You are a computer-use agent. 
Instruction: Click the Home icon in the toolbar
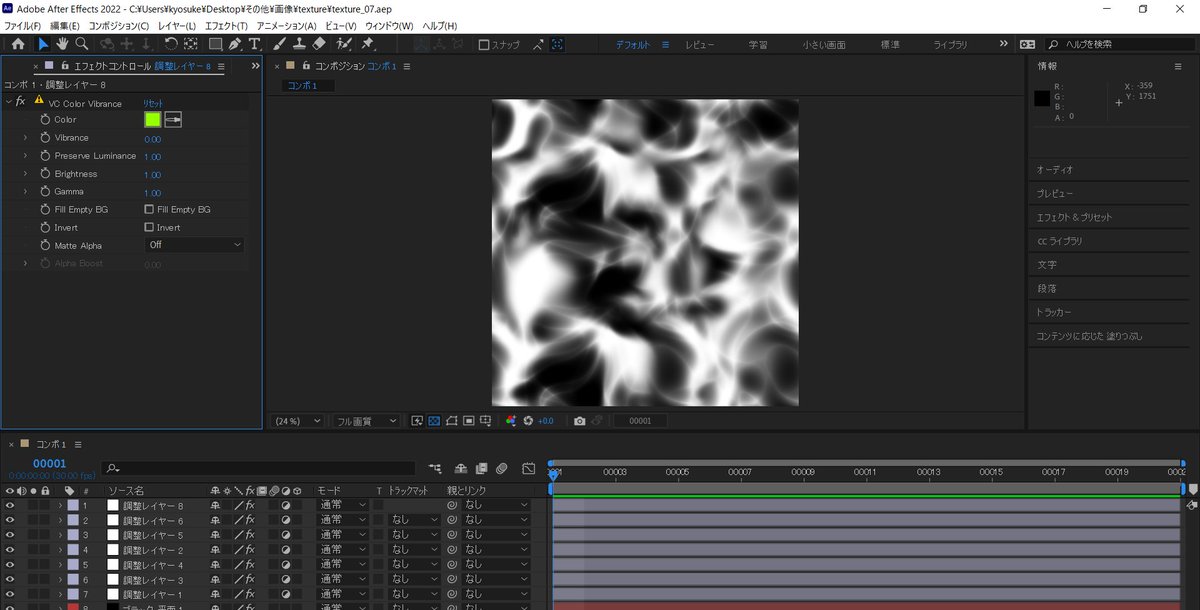tap(18, 44)
